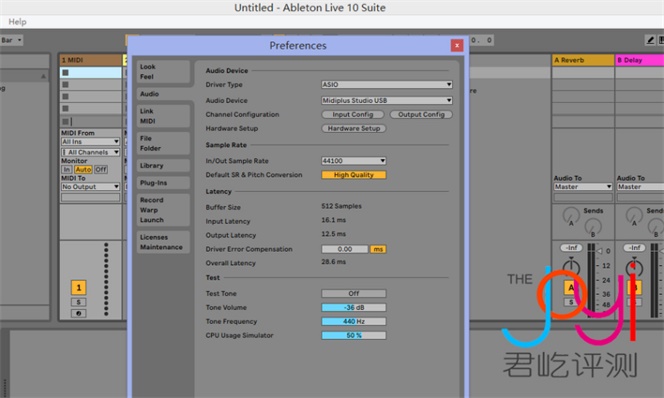Switch to Look Feel preferences tab

tap(163, 72)
